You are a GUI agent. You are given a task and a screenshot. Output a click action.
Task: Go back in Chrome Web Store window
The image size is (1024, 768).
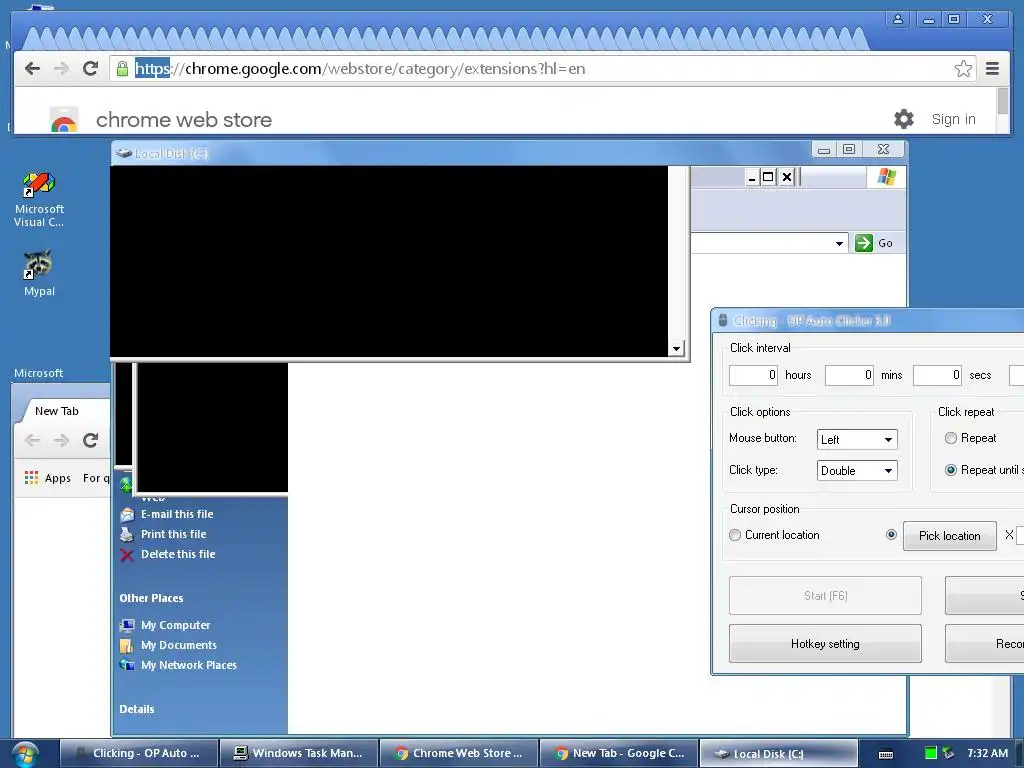(x=32, y=69)
